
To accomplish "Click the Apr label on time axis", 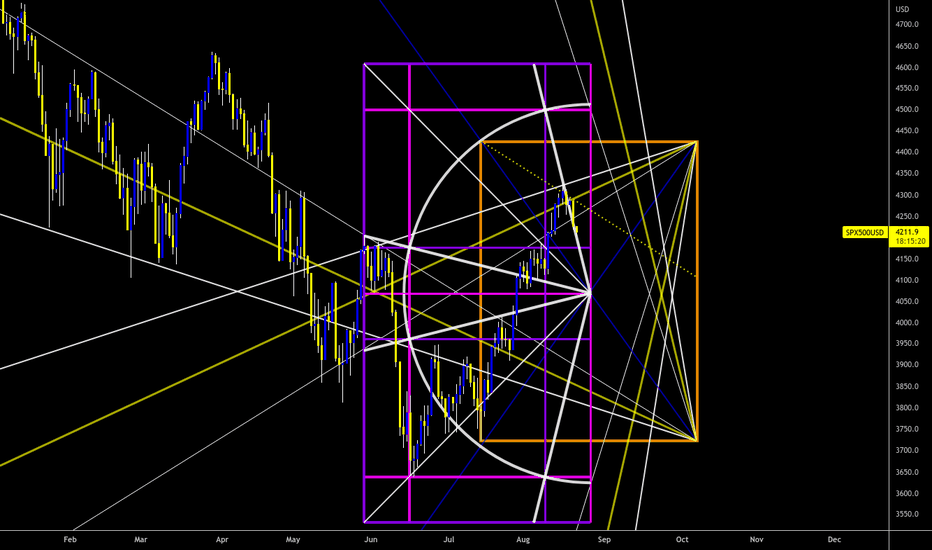I will pyautogui.click(x=222, y=540).
